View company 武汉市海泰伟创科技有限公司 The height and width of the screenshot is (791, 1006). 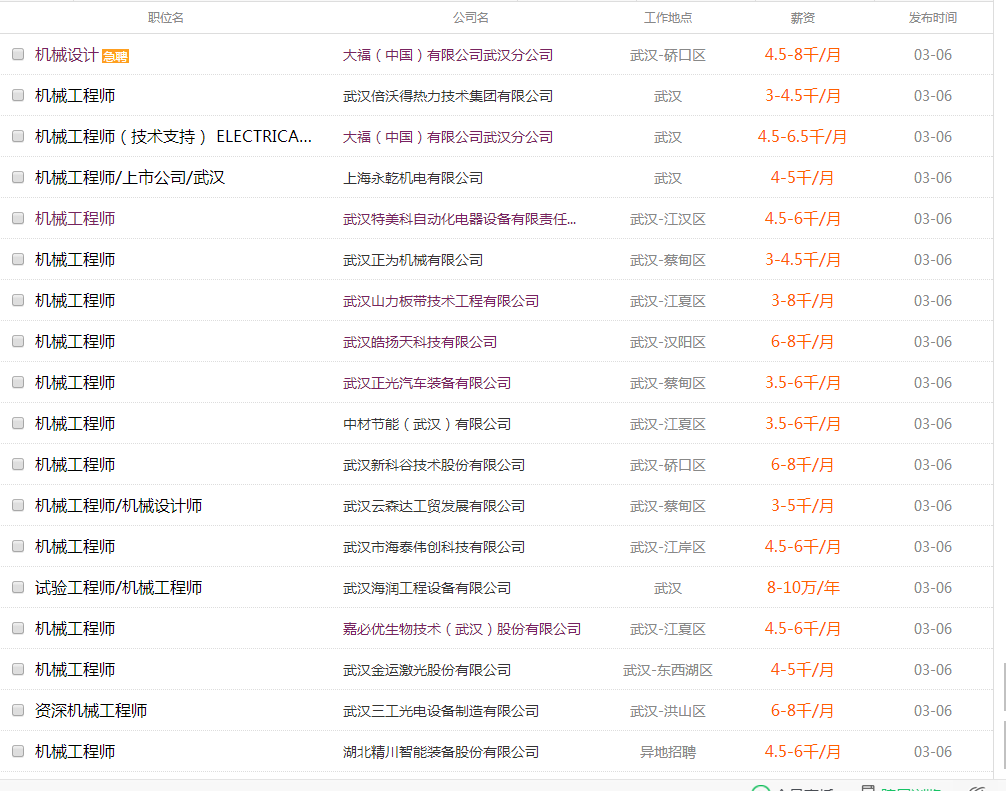pos(434,547)
